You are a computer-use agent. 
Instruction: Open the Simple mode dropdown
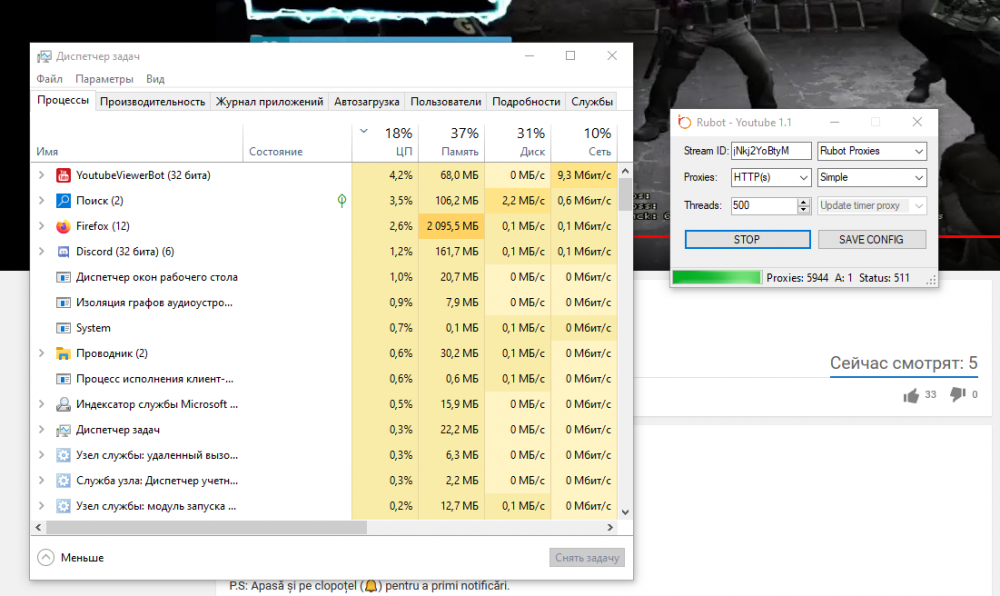[x=871, y=177]
